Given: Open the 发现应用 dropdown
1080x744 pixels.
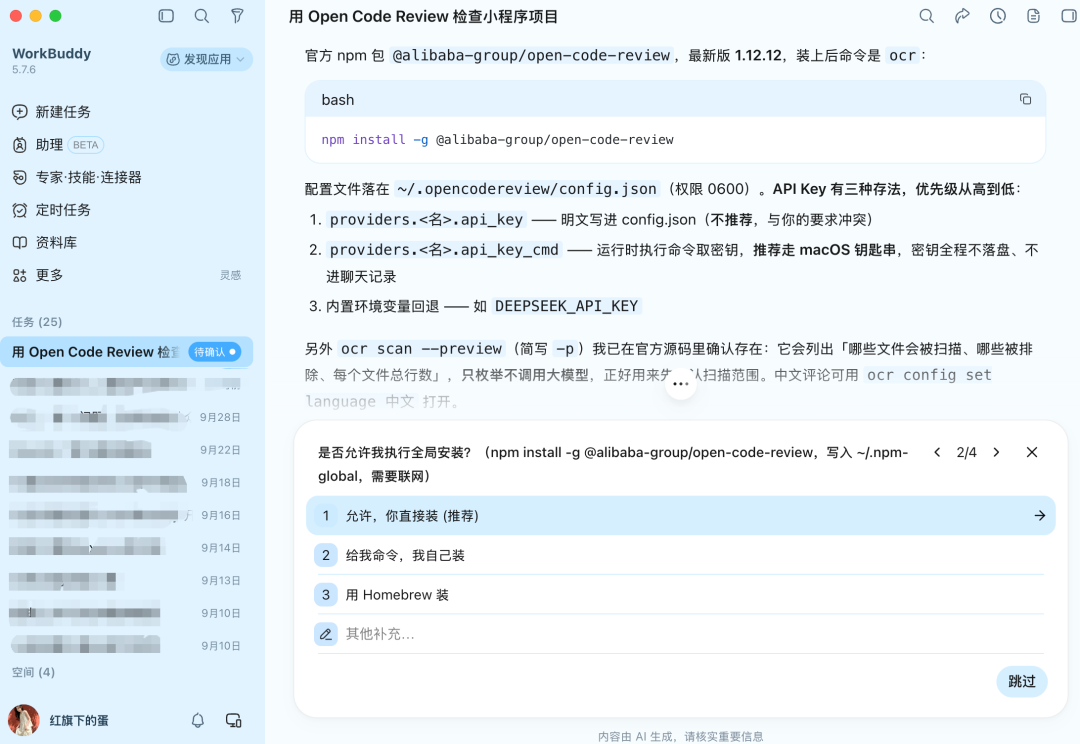Looking at the screenshot, I should point(207,59).
